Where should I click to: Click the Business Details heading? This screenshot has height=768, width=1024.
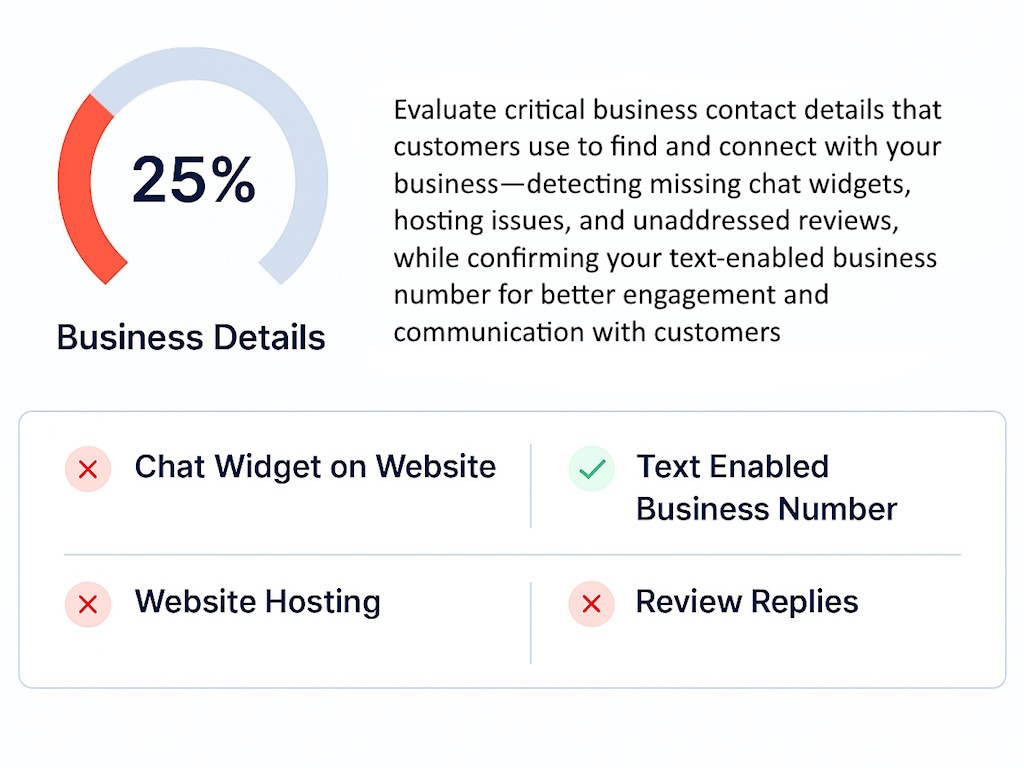coord(191,337)
